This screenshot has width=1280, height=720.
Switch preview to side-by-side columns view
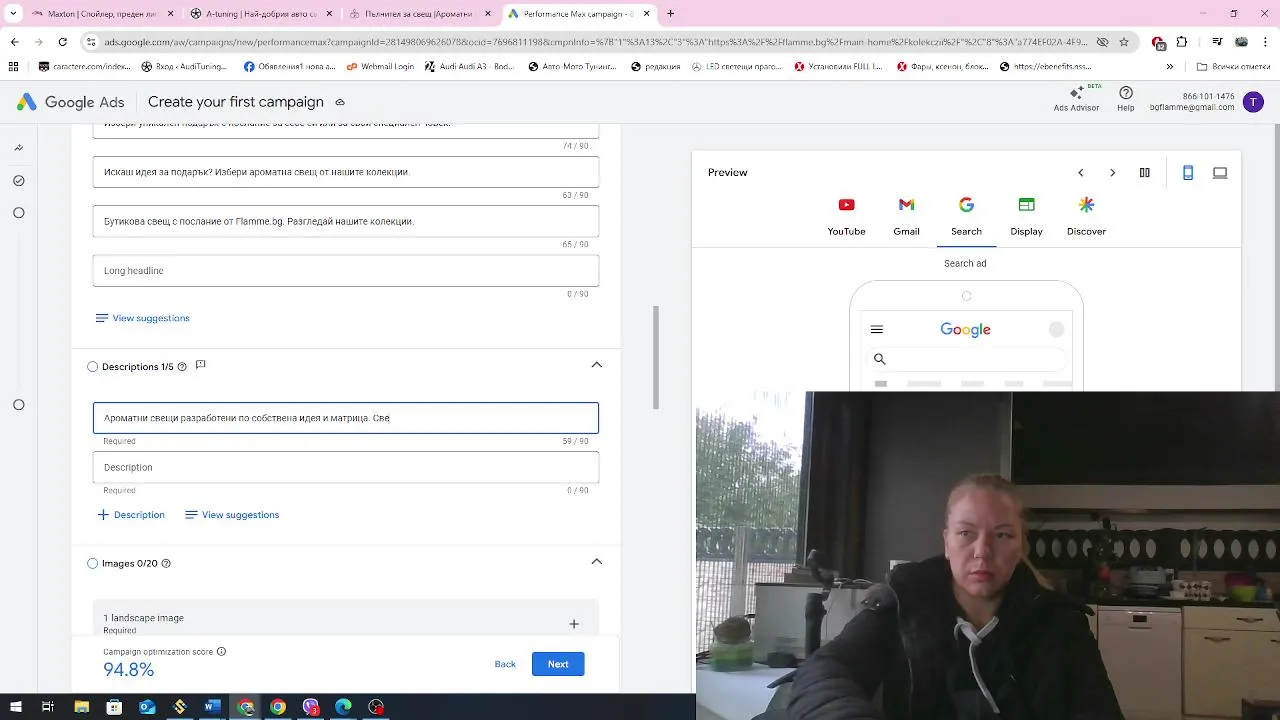click(x=1145, y=173)
